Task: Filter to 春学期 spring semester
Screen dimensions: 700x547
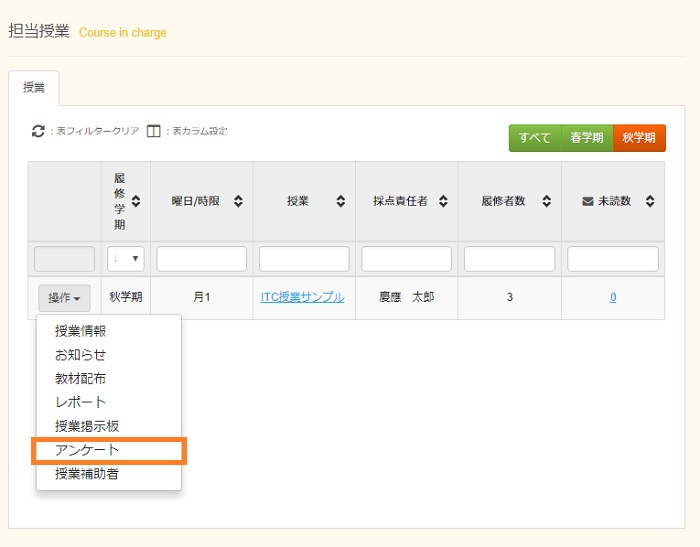Action: tap(586, 138)
